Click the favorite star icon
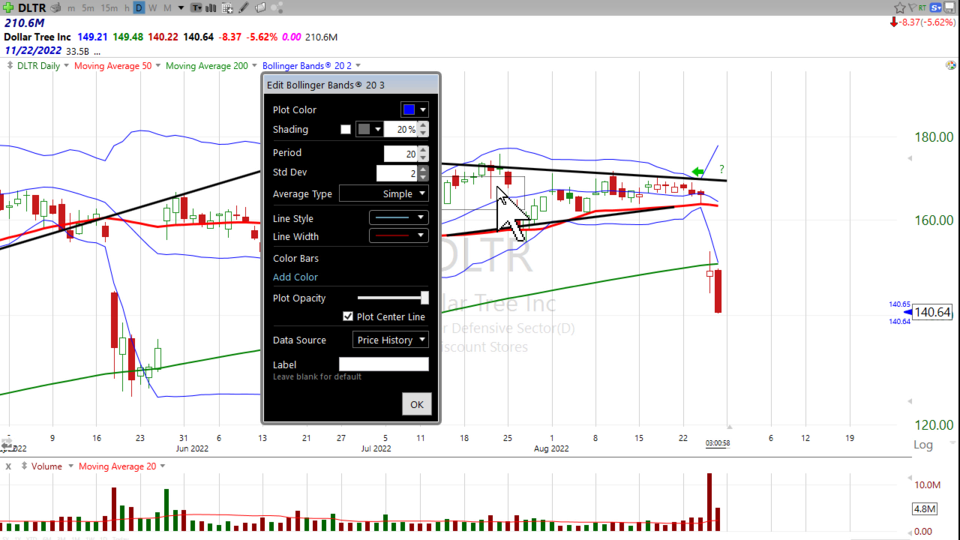This screenshot has width=960, height=540. pos(899,7)
